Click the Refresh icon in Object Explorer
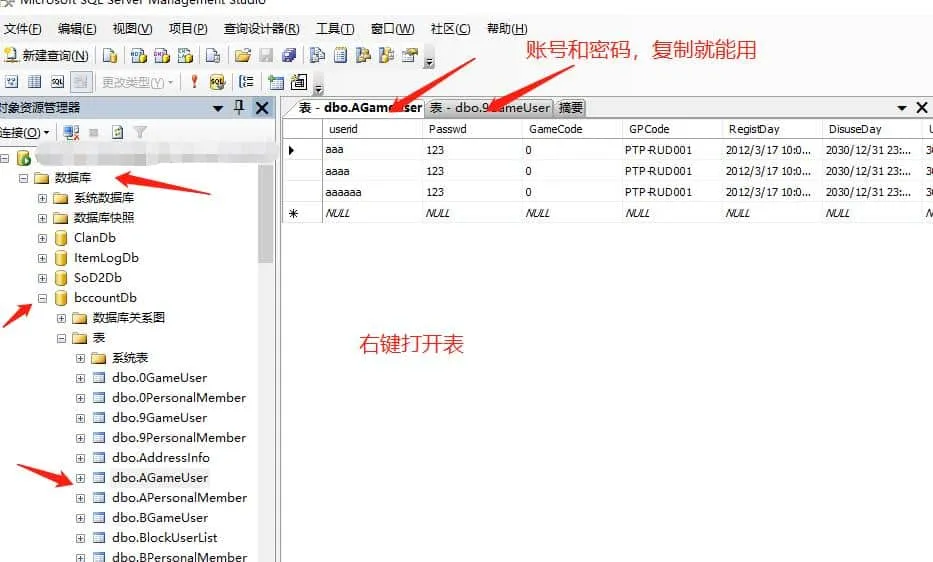 118,132
